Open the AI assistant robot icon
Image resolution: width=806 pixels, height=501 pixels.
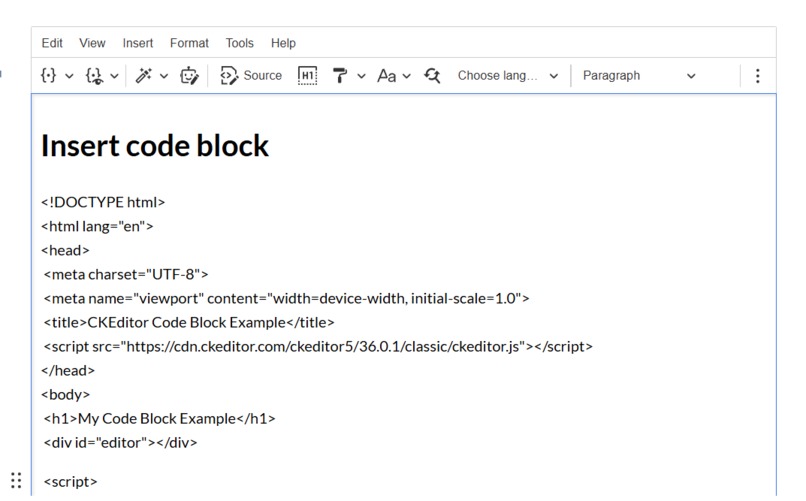point(189,76)
